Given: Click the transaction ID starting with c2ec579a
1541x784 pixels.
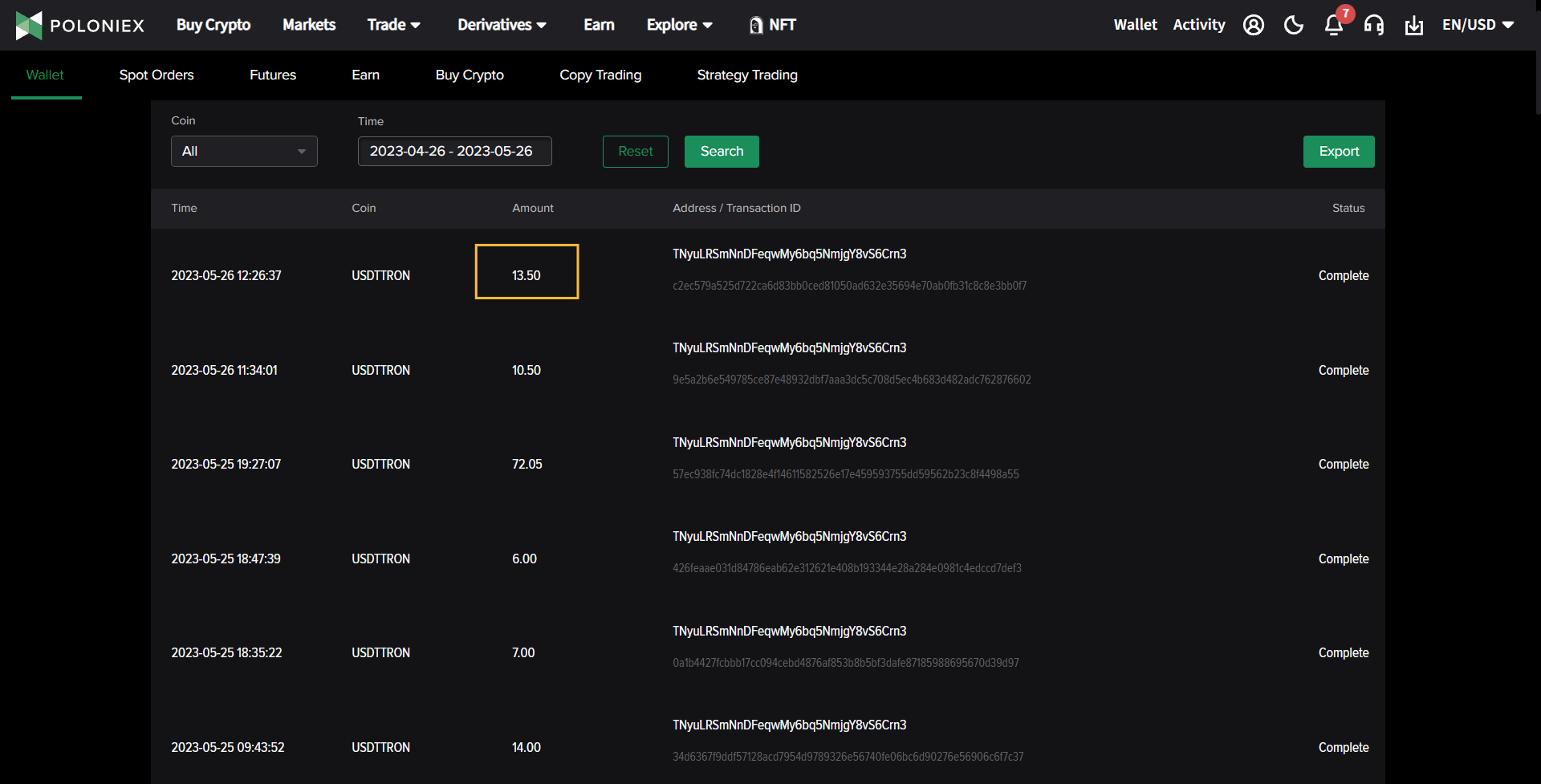Looking at the screenshot, I should (849, 286).
